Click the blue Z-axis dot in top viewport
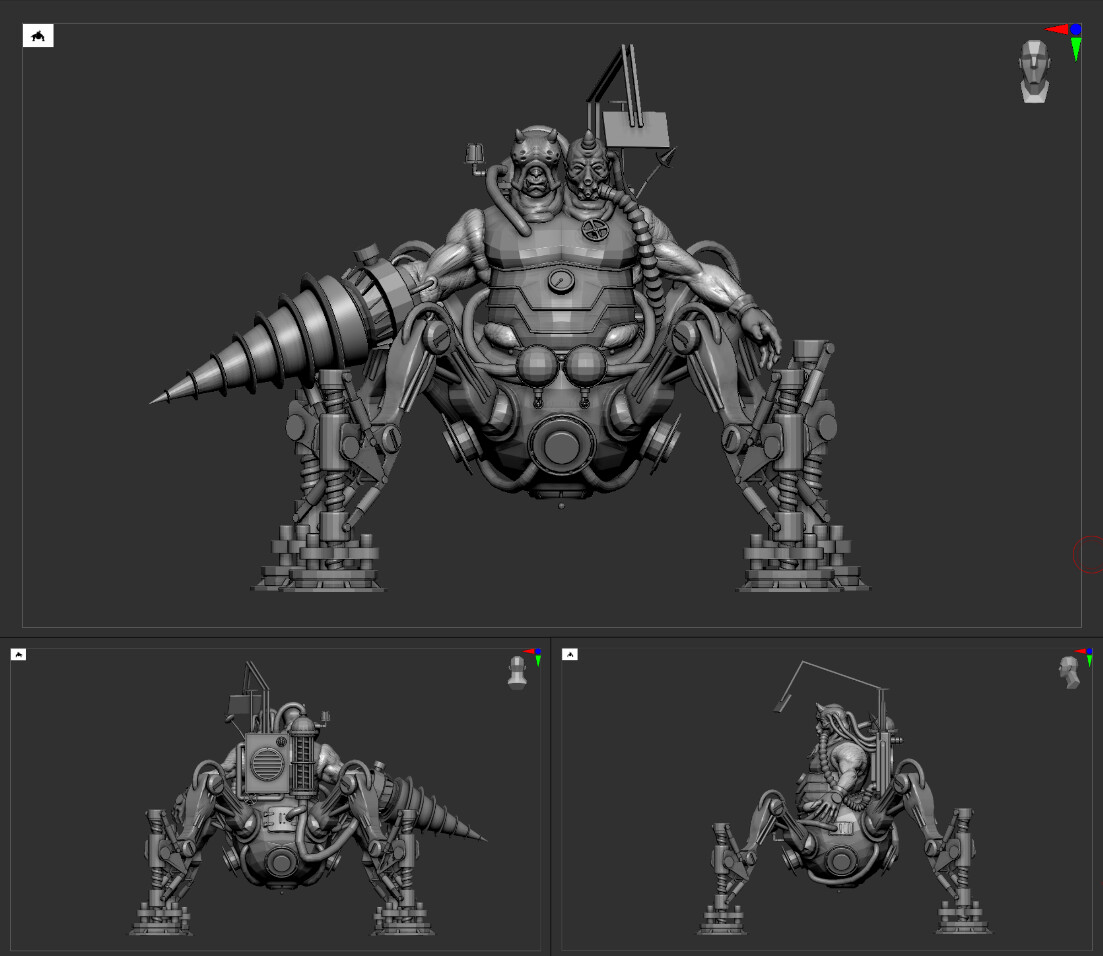Screen dimensions: 1103x956 pyautogui.click(x=1075, y=30)
